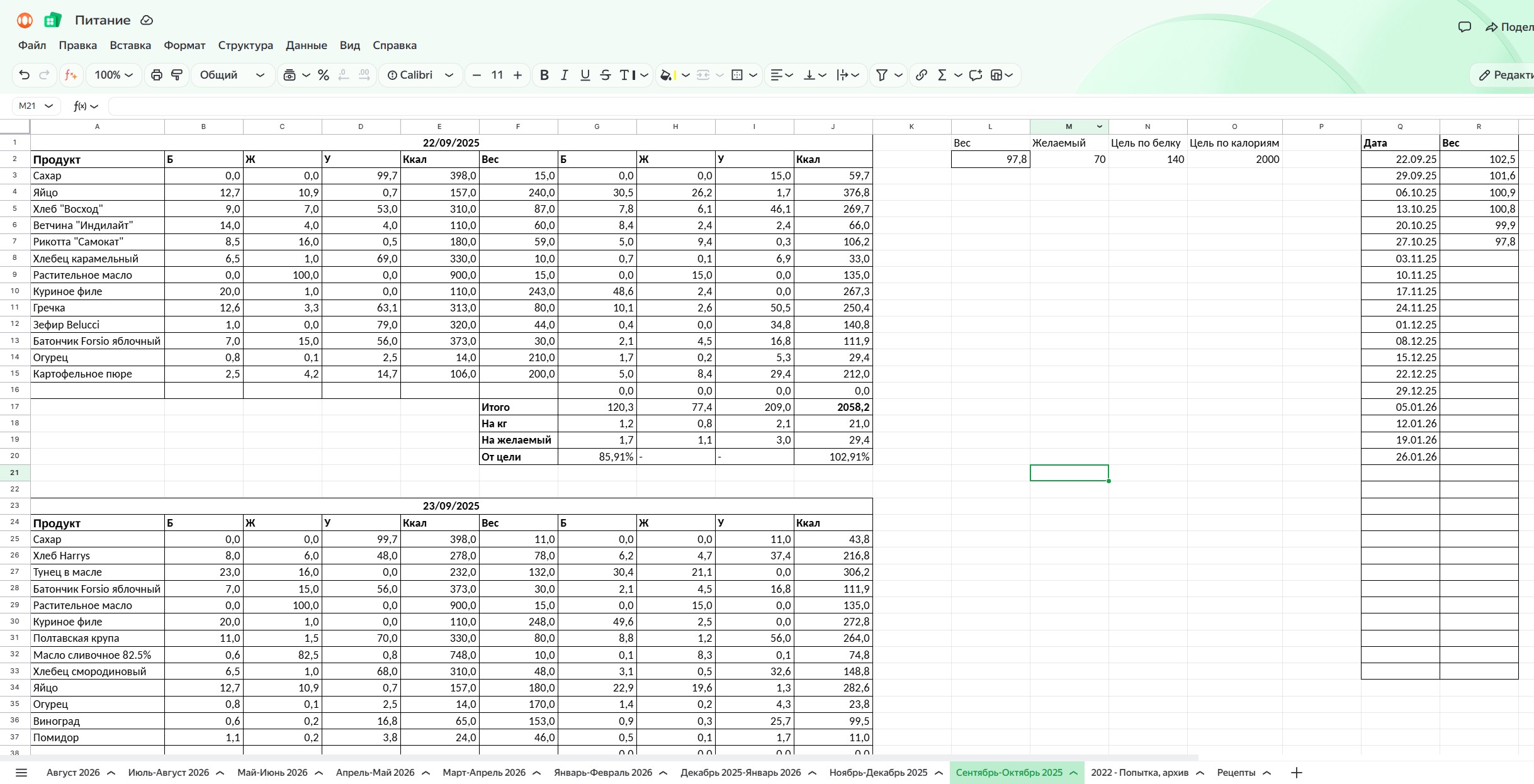This screenshot has width=1534, height=784.
Task: Select the date cell 22.09.25
Action: (x=1400, y=159)
